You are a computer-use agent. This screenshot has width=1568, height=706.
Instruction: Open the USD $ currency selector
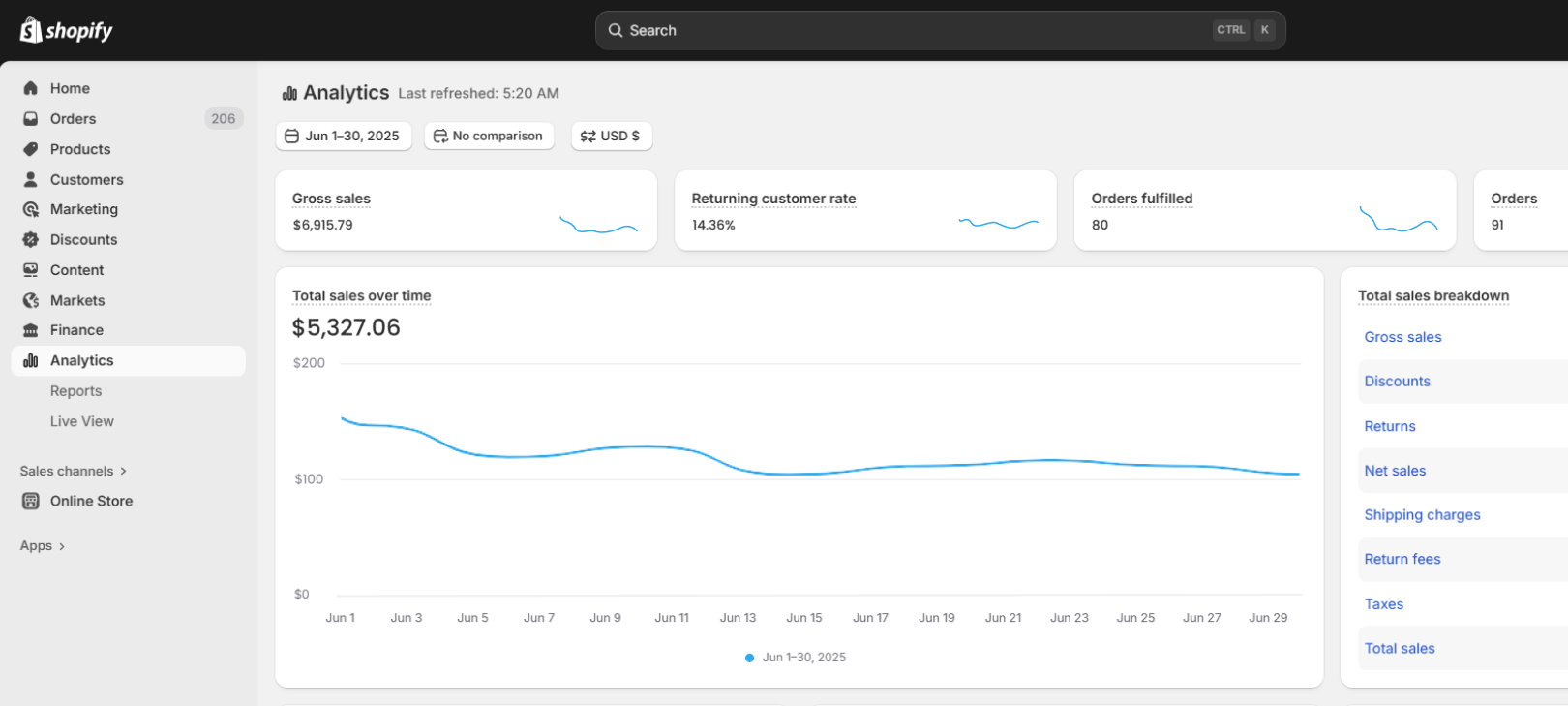(611, 136)
